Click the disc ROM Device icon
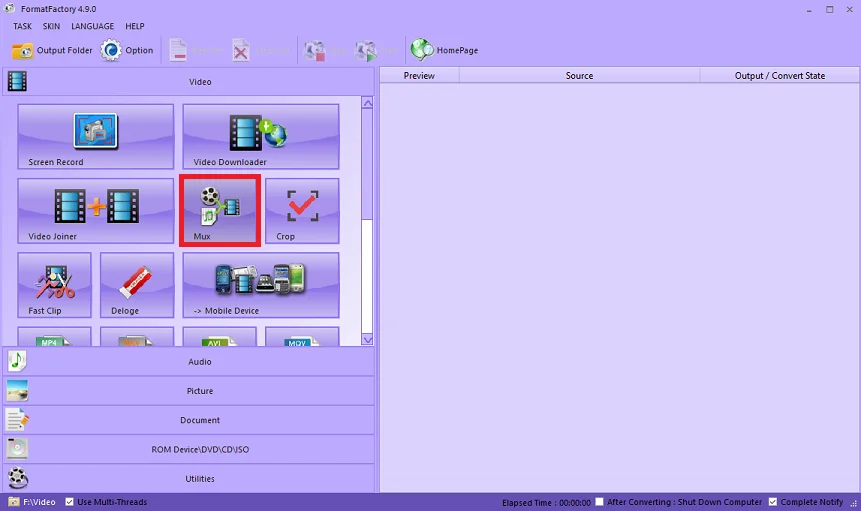 tap(17, 449)
